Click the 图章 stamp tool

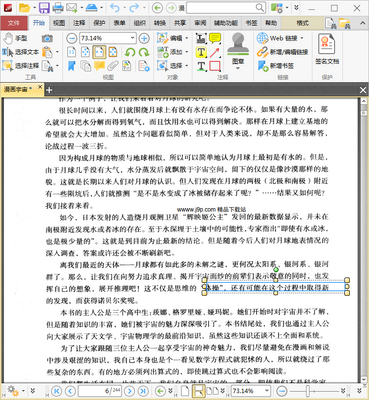click(238, 51)
